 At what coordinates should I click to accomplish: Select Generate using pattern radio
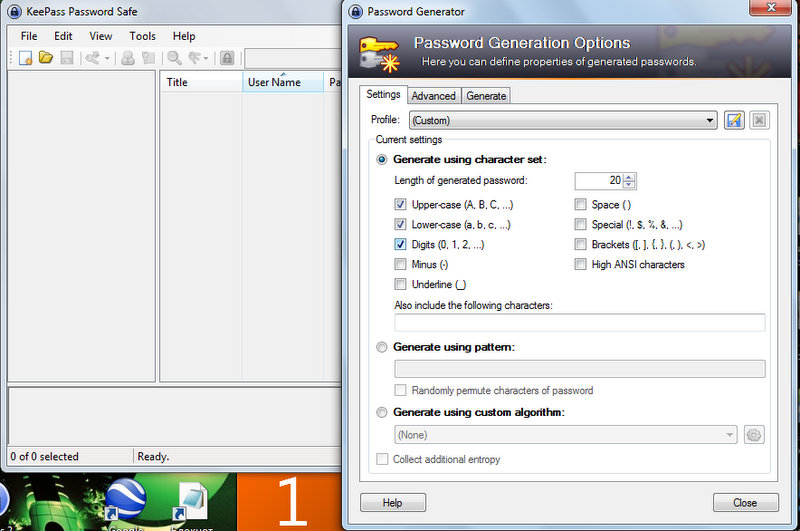click(x=382, y=347)
